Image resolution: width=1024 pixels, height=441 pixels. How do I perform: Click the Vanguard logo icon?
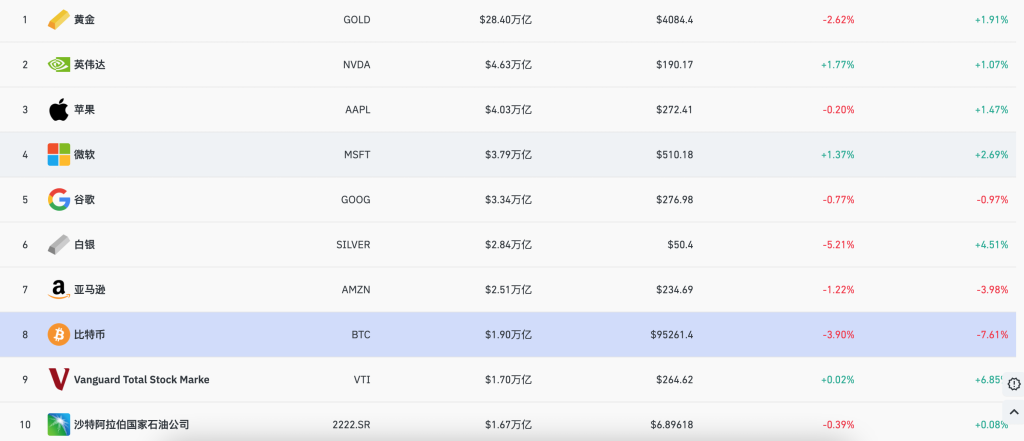point(59,380)
